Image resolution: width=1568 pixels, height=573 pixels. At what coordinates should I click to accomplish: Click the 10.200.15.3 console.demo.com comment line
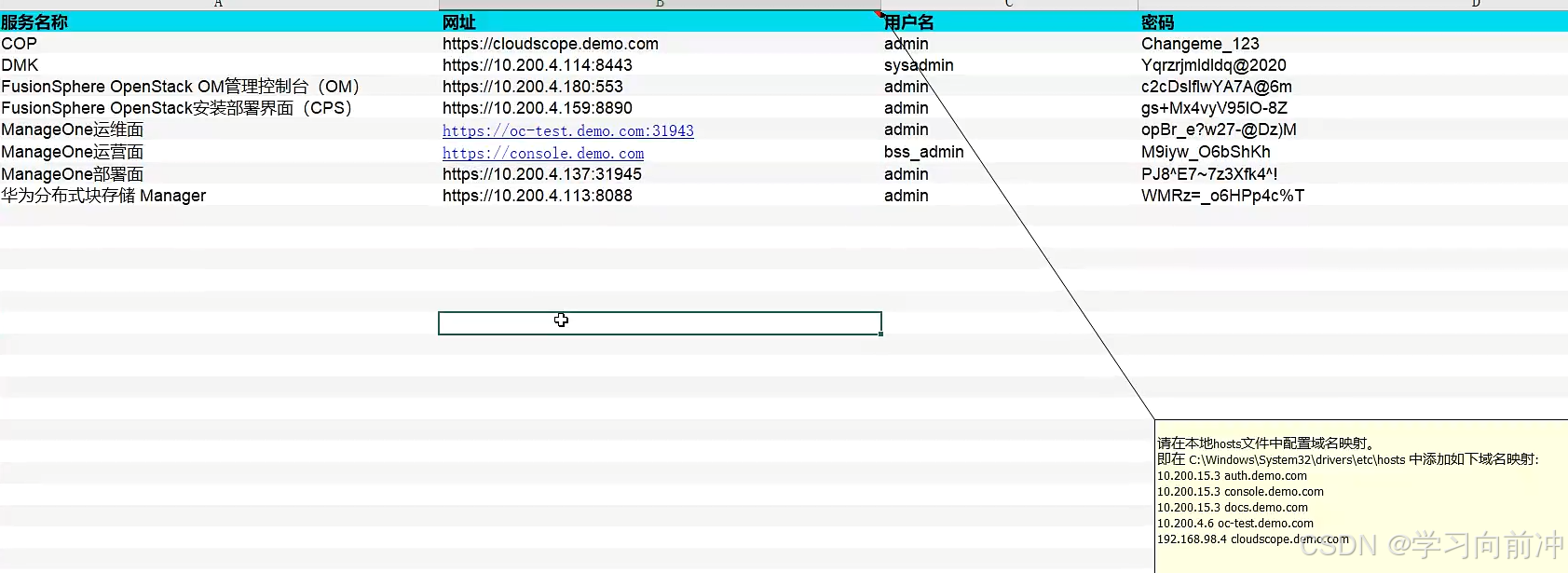1240,492
